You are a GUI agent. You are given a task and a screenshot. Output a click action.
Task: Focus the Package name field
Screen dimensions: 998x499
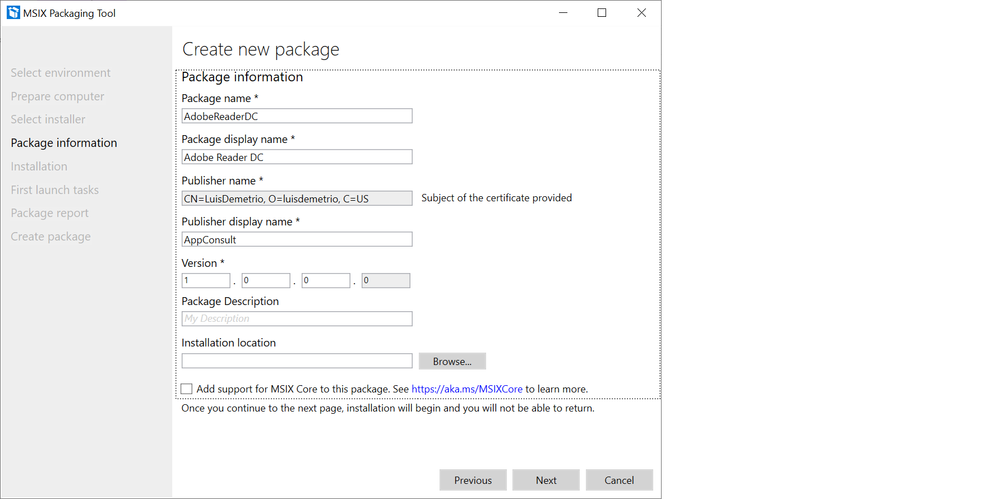click(297, 116)
